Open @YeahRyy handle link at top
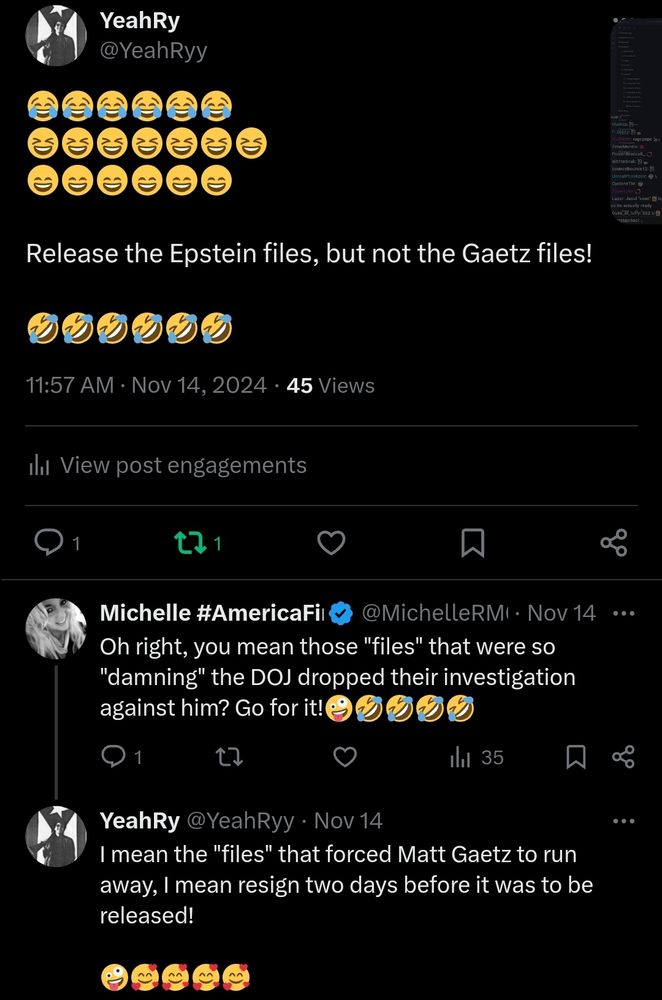 coord(152,50)
